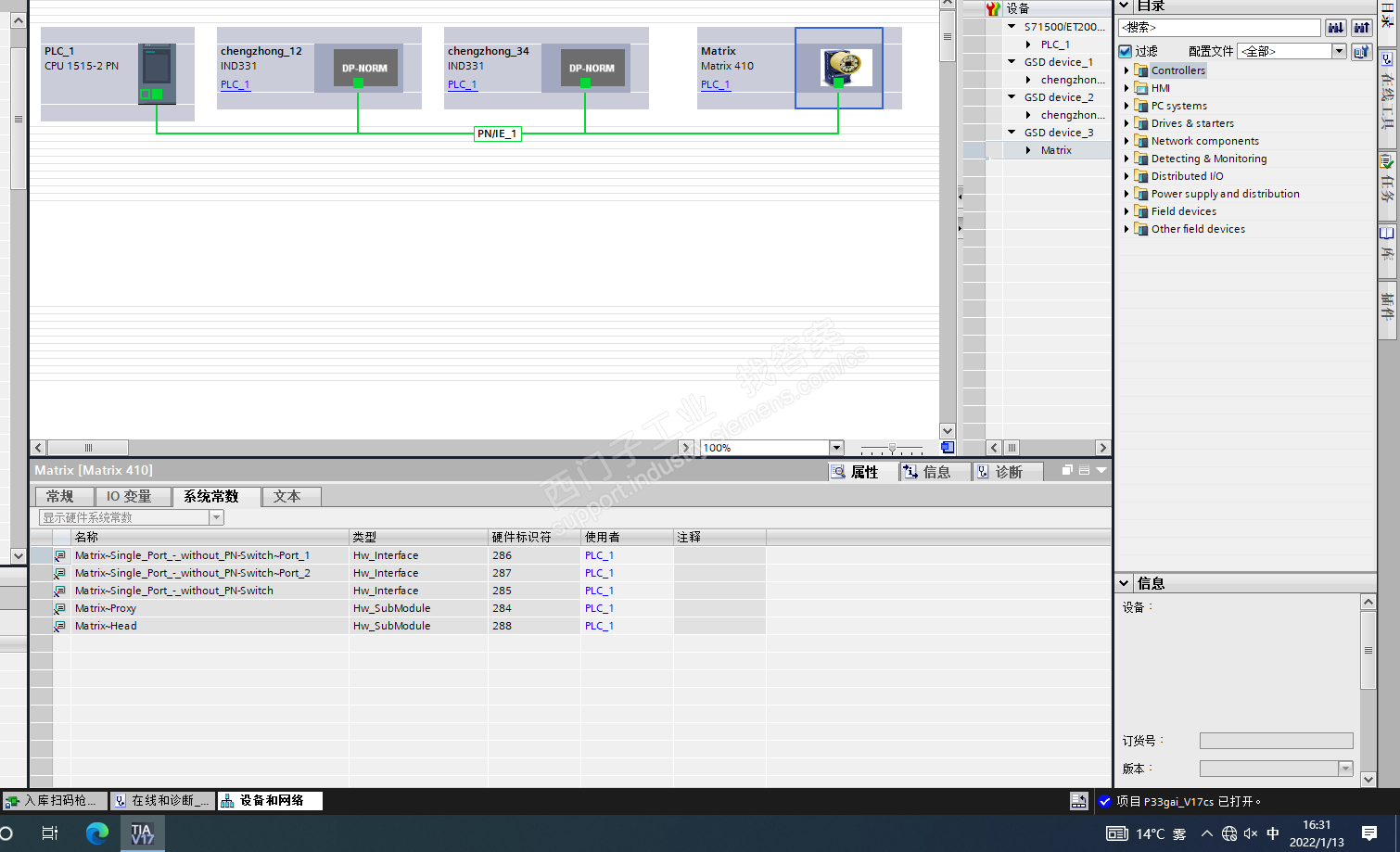
Task: Click the catalog search-up button
Action: click(1361, 28)
